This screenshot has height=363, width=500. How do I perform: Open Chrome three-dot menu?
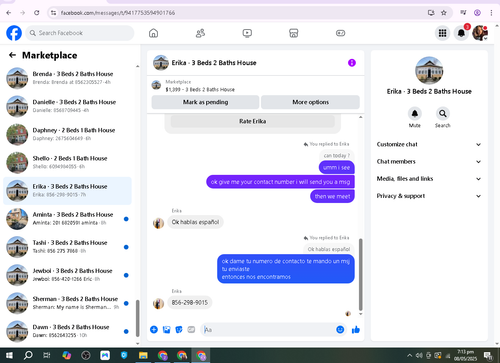point(491,13)
